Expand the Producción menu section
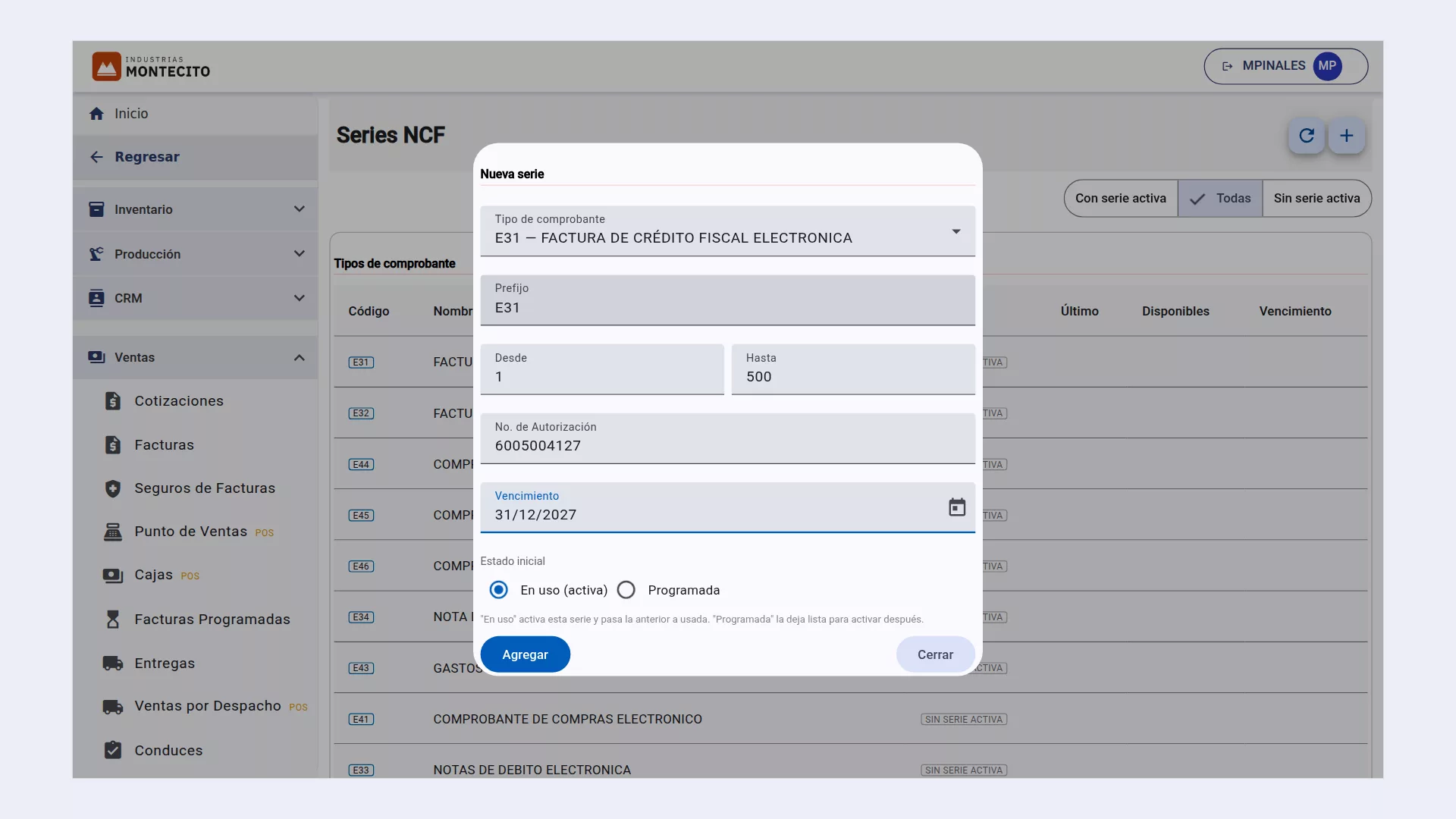The height and width of the screenshot is (819, 1456). tap(196, 254)
